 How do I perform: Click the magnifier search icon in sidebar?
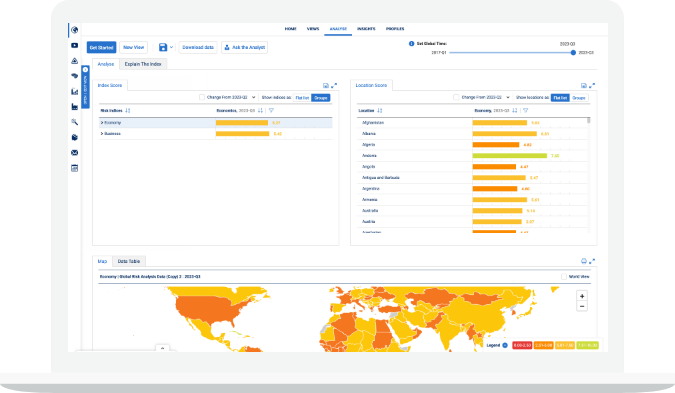[74, 122]
